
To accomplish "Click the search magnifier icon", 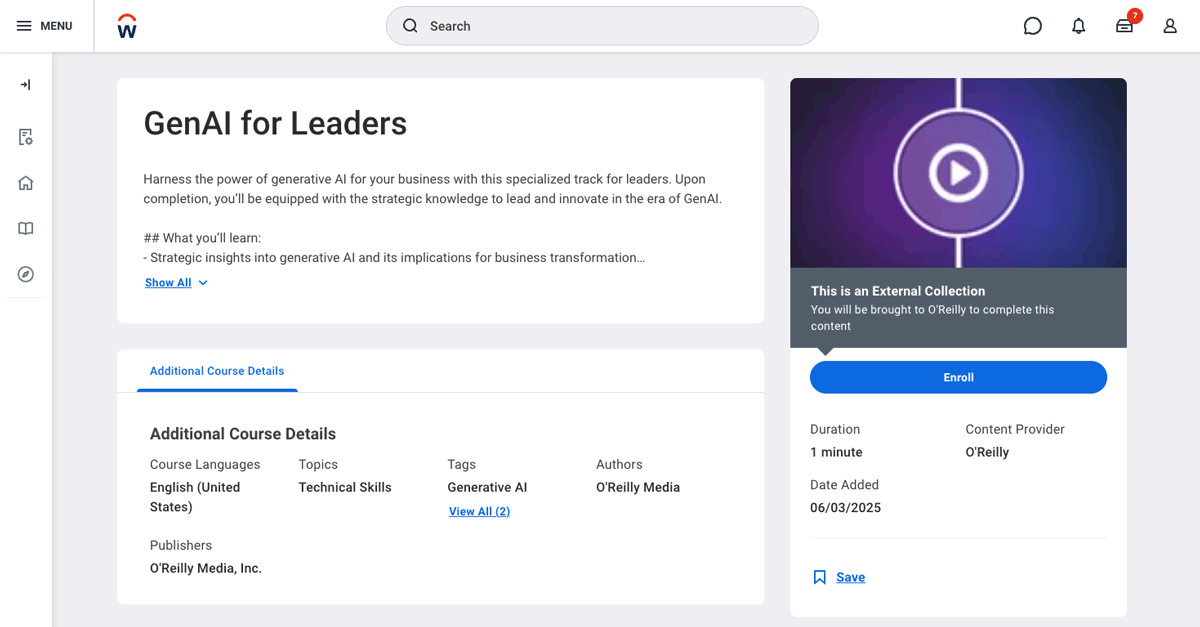I will coord(410,26).
